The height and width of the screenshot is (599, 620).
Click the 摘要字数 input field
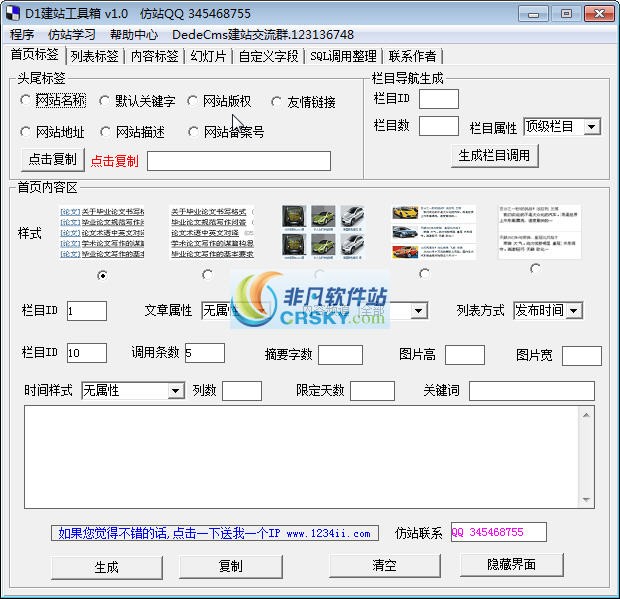340,355
